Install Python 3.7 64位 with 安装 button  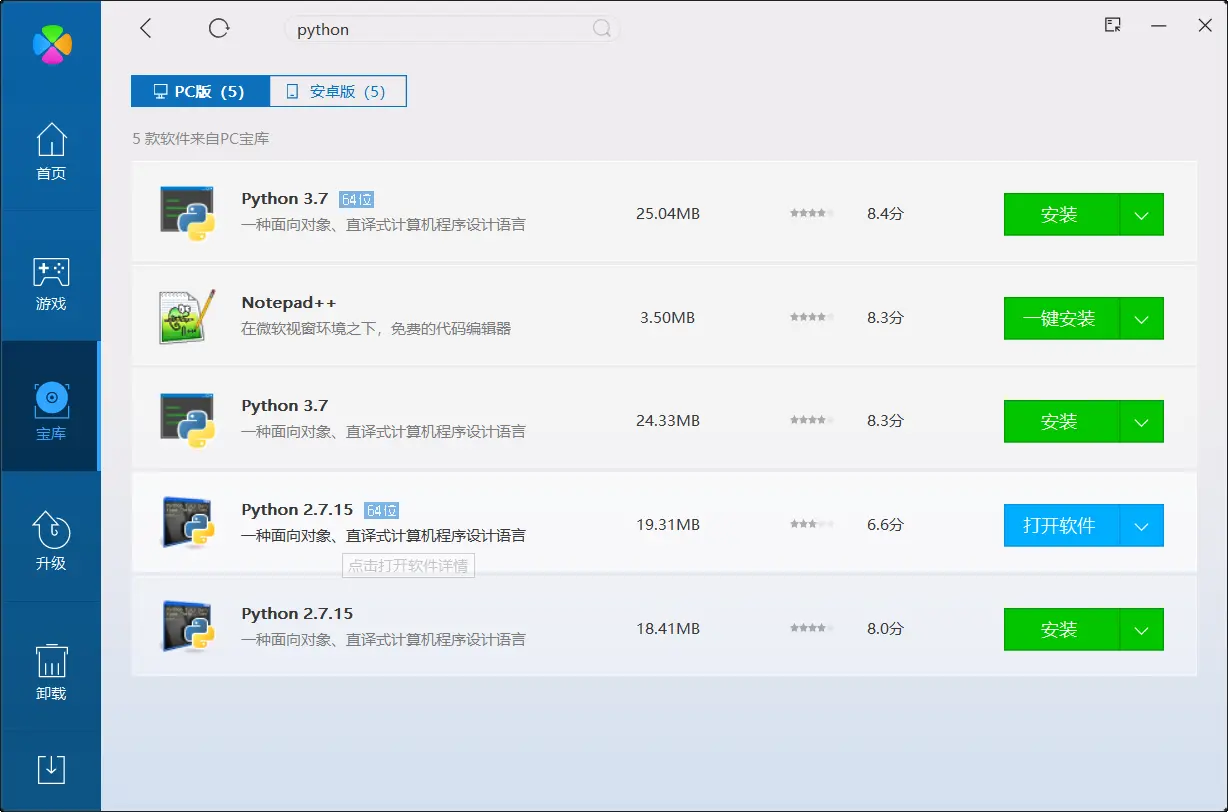[1061, 214]
